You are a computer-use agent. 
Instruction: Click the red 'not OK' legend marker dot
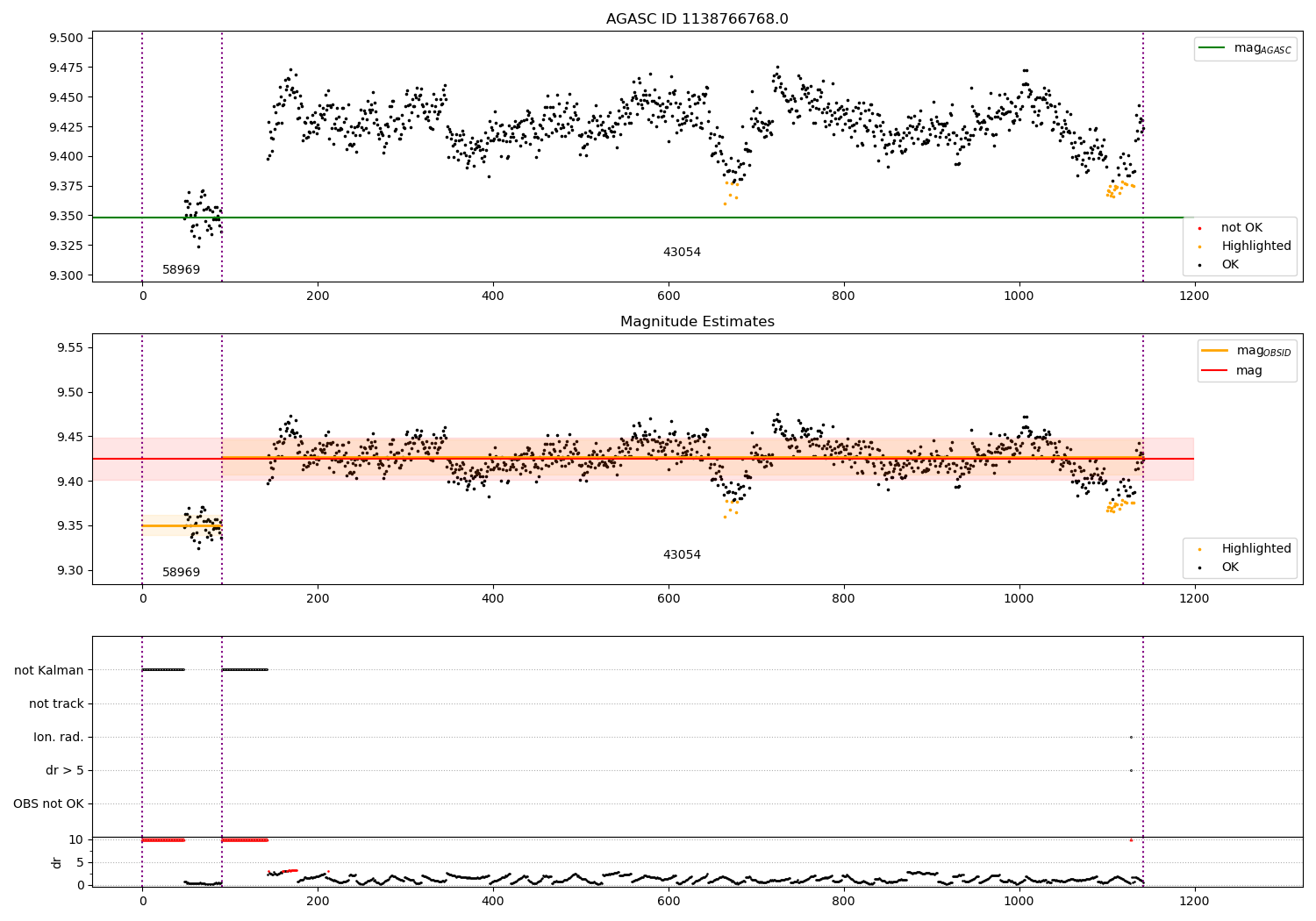pyautogui.click(x=1199, y=228)
